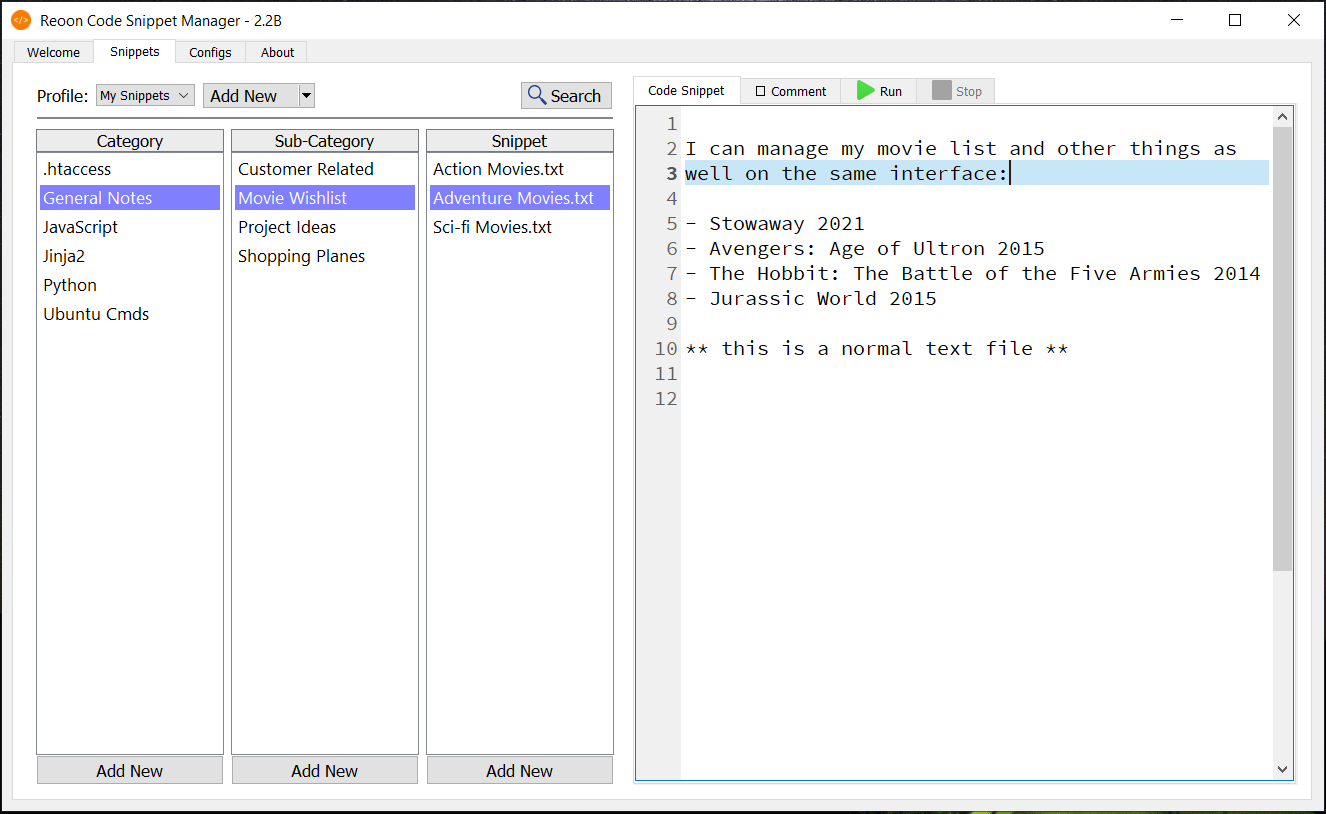Expand the Add New dropdown arrow
This screenshot has width=1326, height=814.
click(307, 96)
